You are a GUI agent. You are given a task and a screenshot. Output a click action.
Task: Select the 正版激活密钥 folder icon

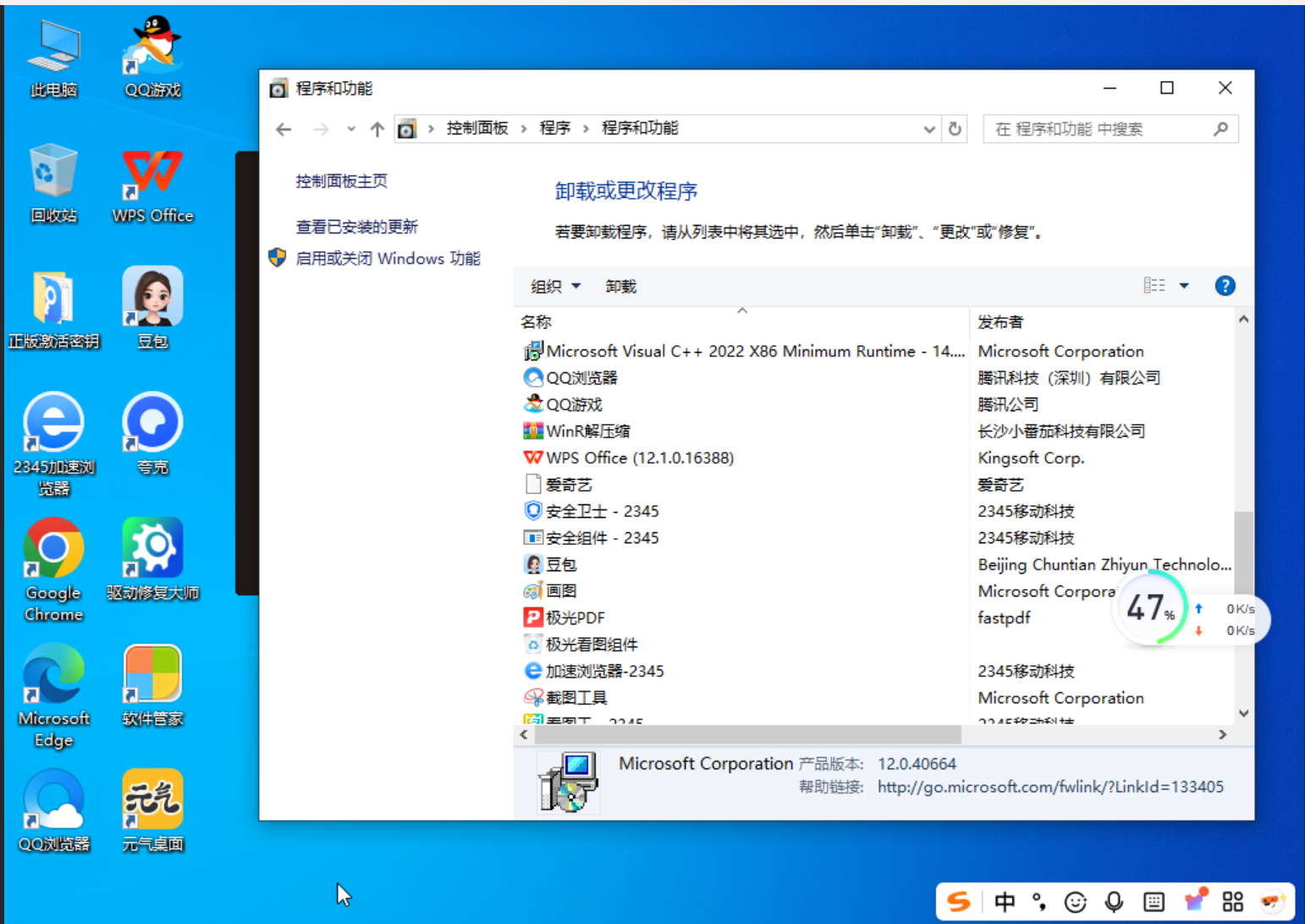tap(53, 309)
